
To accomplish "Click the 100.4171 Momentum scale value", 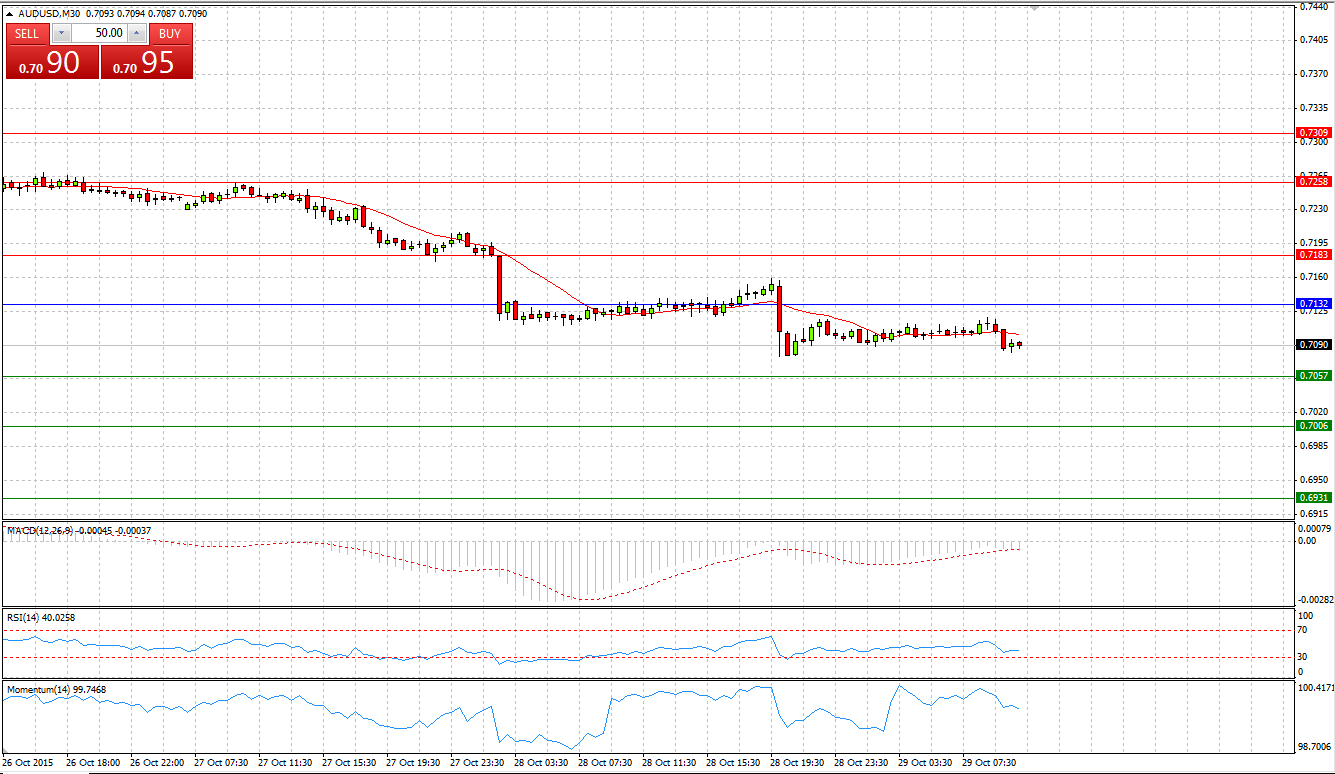I will 1315,688.
